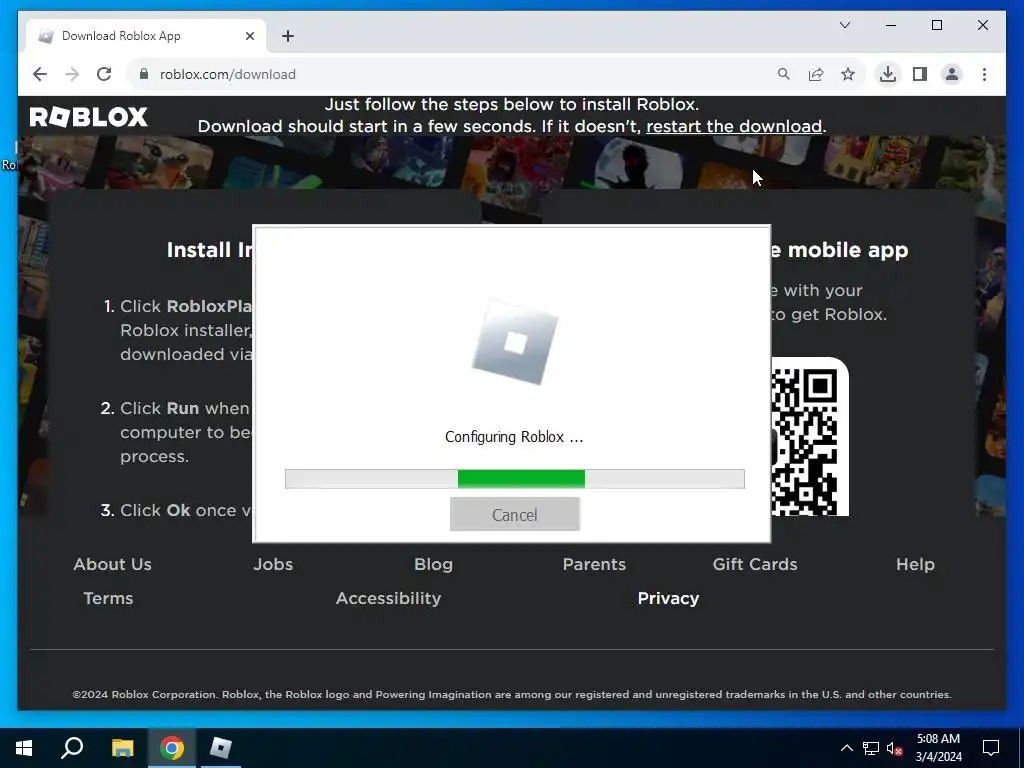The height and width of the screenshot is (768, 1024).
Task: Open the Accessibility footer link
Action: [x=389, y=598]
